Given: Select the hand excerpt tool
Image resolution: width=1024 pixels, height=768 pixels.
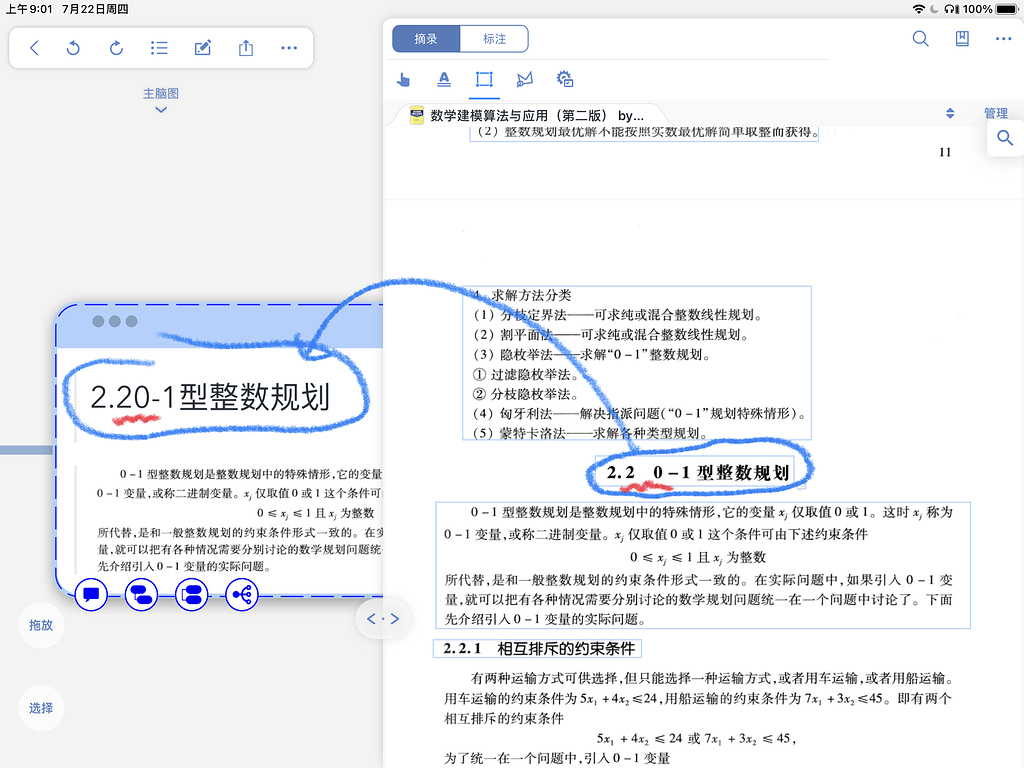Looking at the screenshot, I should (406, 79).
